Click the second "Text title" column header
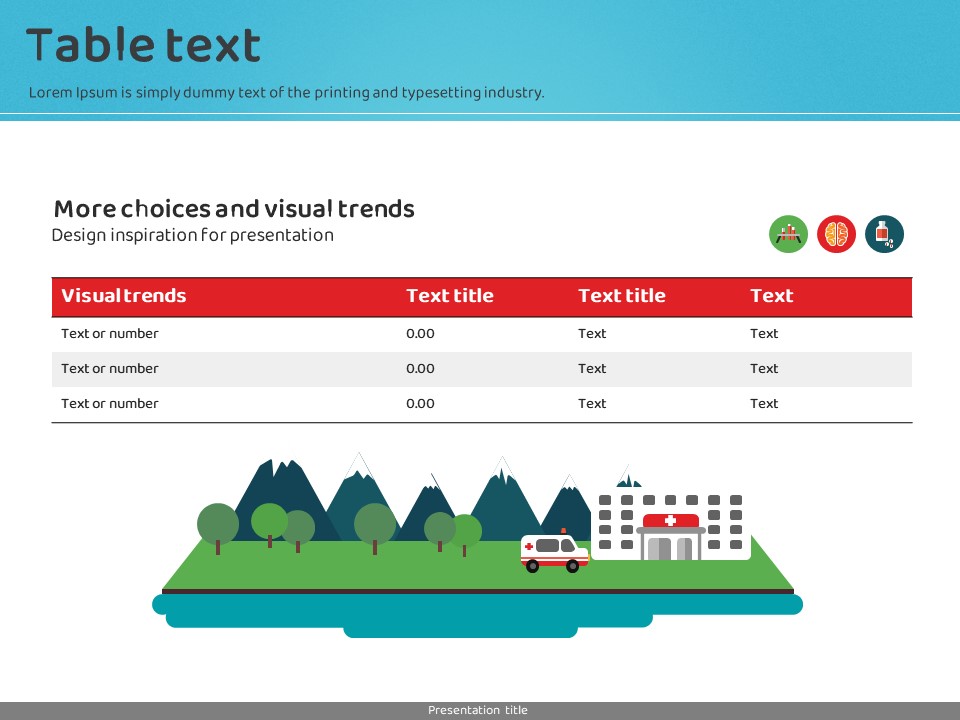960x720 pixels. (x=621, y=296)
